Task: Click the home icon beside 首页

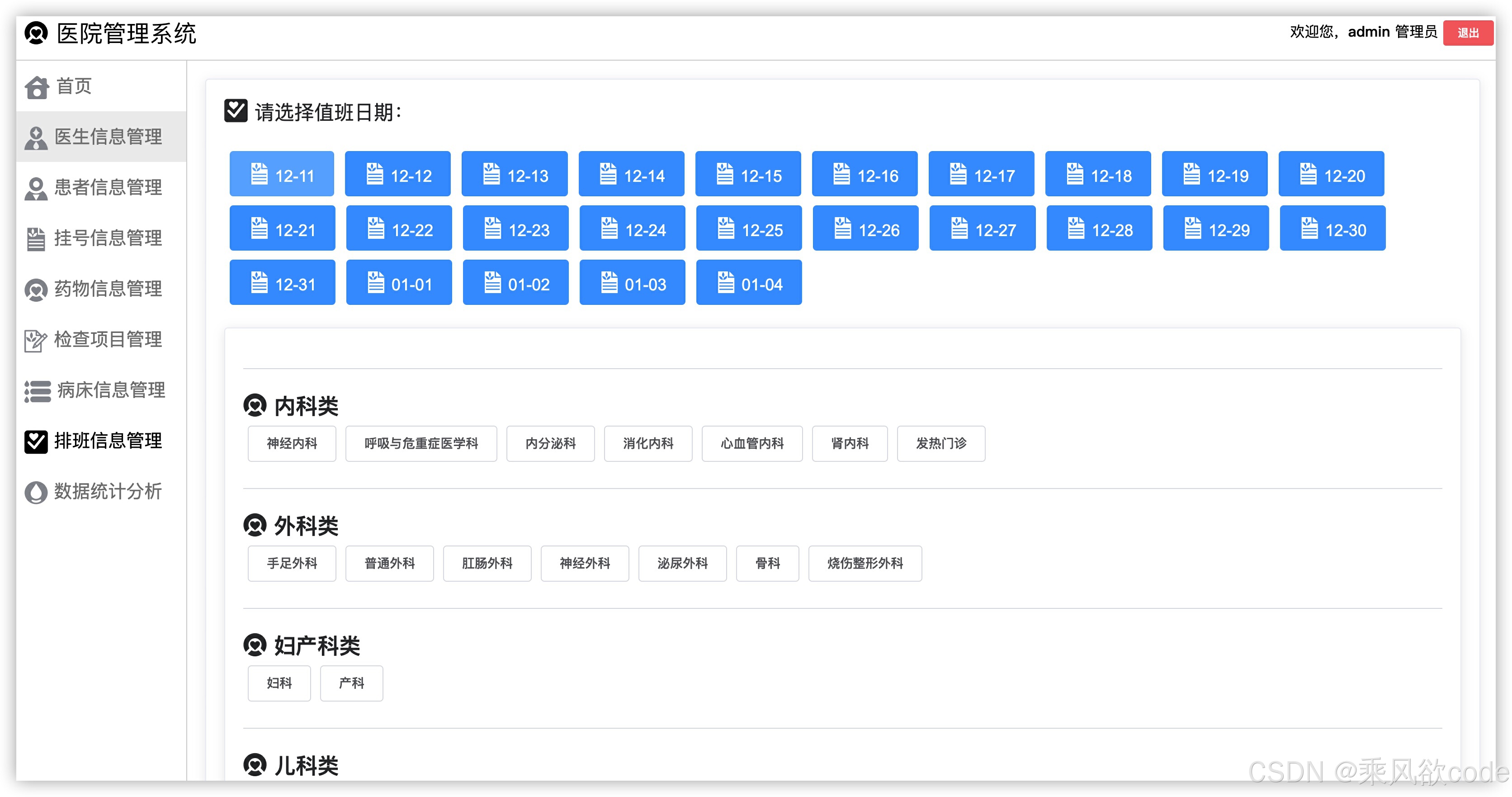Action: 36,87
